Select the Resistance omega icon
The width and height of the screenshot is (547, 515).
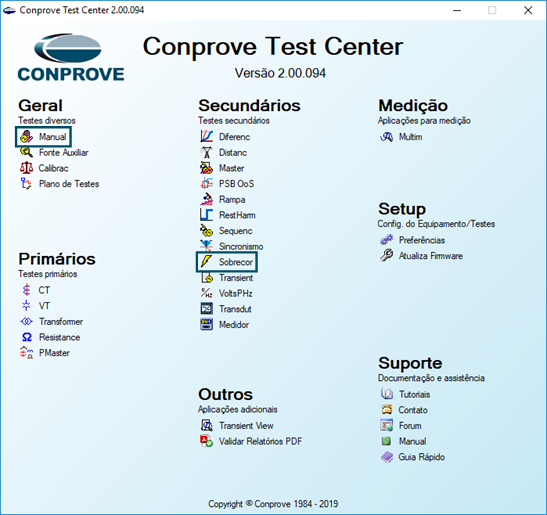(27, 337)
